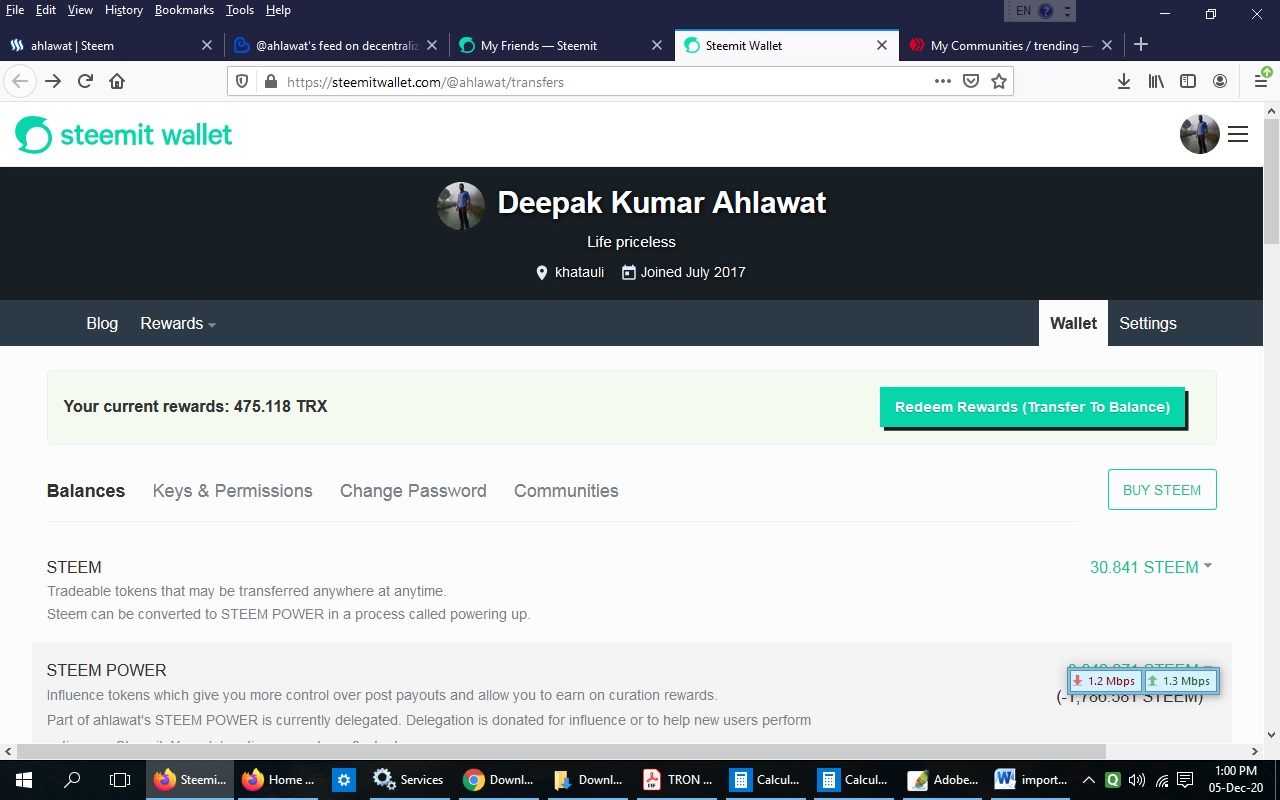
Task: Open the Action Center notifications icon
Action: [1185, 780]
